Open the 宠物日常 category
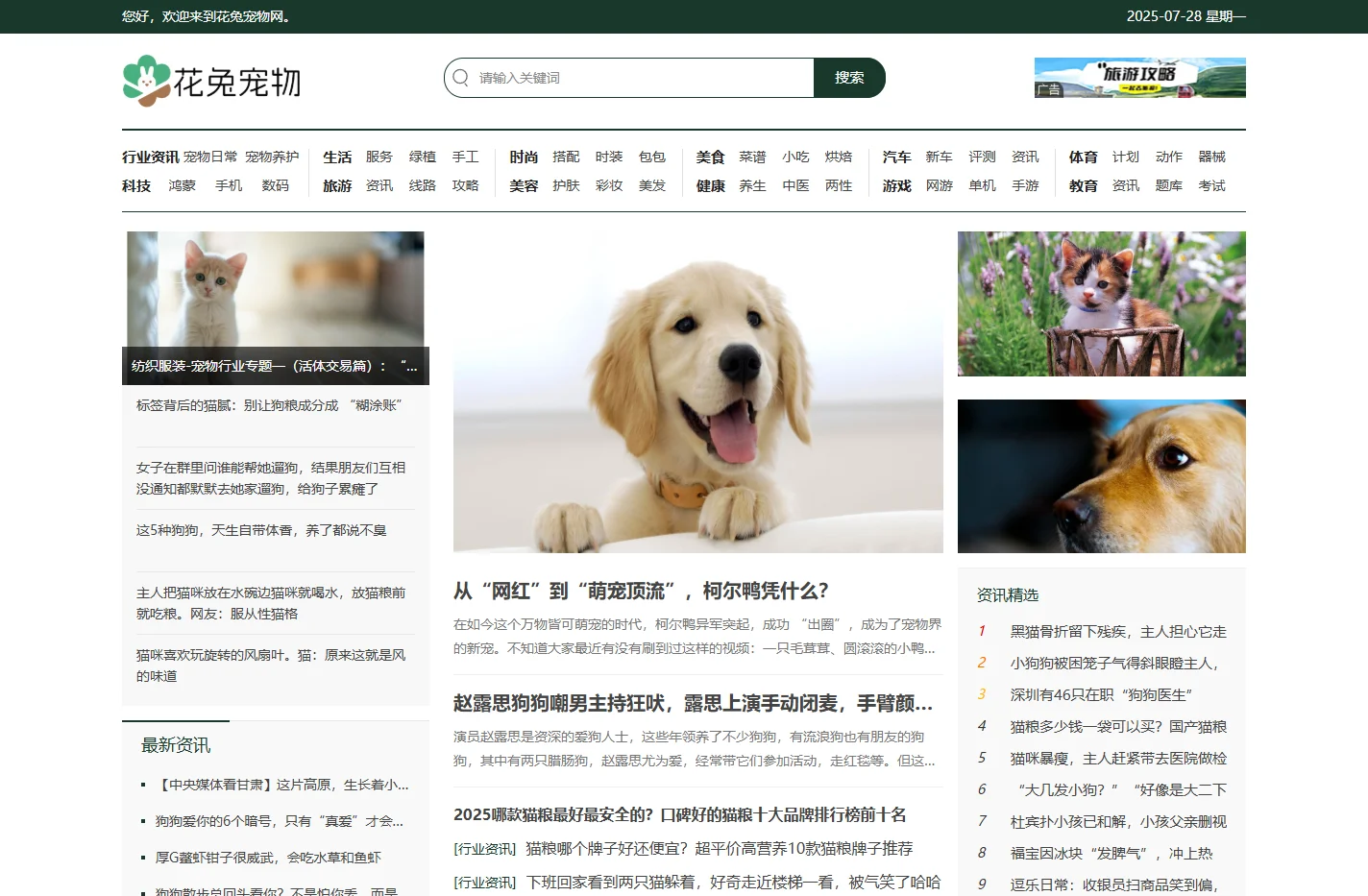This screenshot has width=1368, height=896. point(210,157)
